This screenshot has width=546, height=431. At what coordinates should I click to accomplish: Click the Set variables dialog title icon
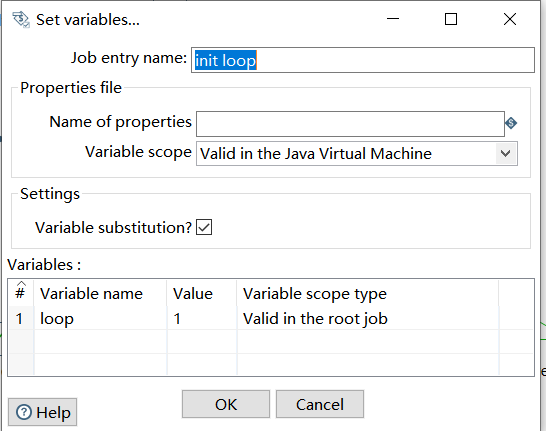[x=21, y=19]
